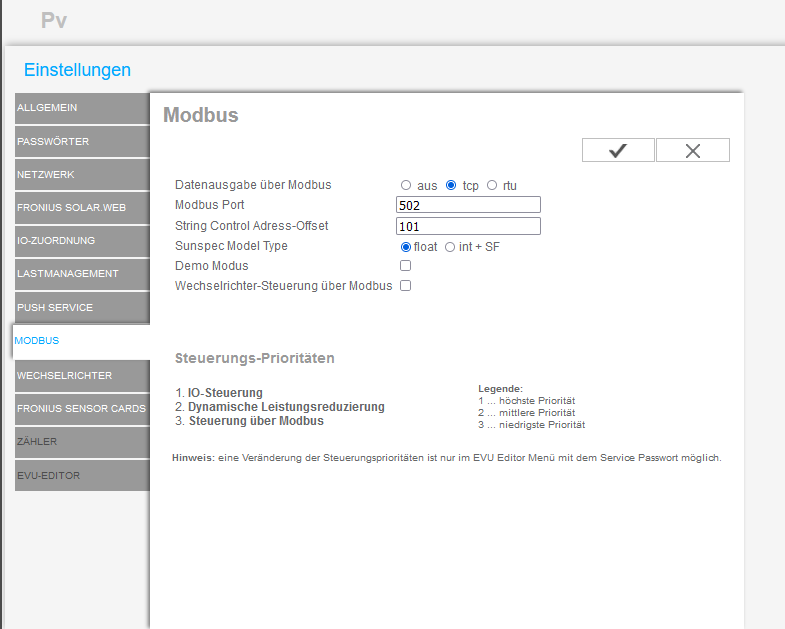Focus the String Control Adress-Offset field
Image resolution: width=785 pixels, height=629 pixels.
click(468, 226)
